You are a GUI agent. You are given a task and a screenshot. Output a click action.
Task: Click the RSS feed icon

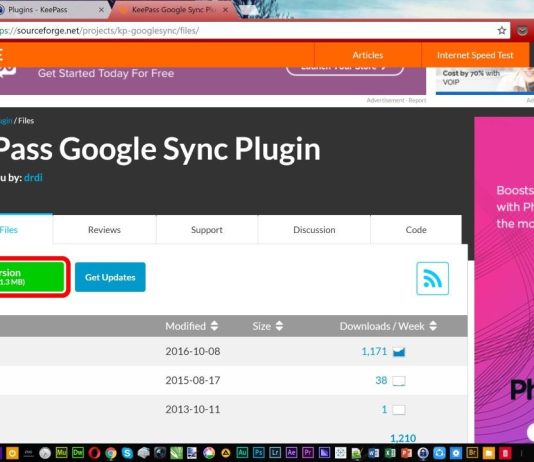(x=432, y=278)
